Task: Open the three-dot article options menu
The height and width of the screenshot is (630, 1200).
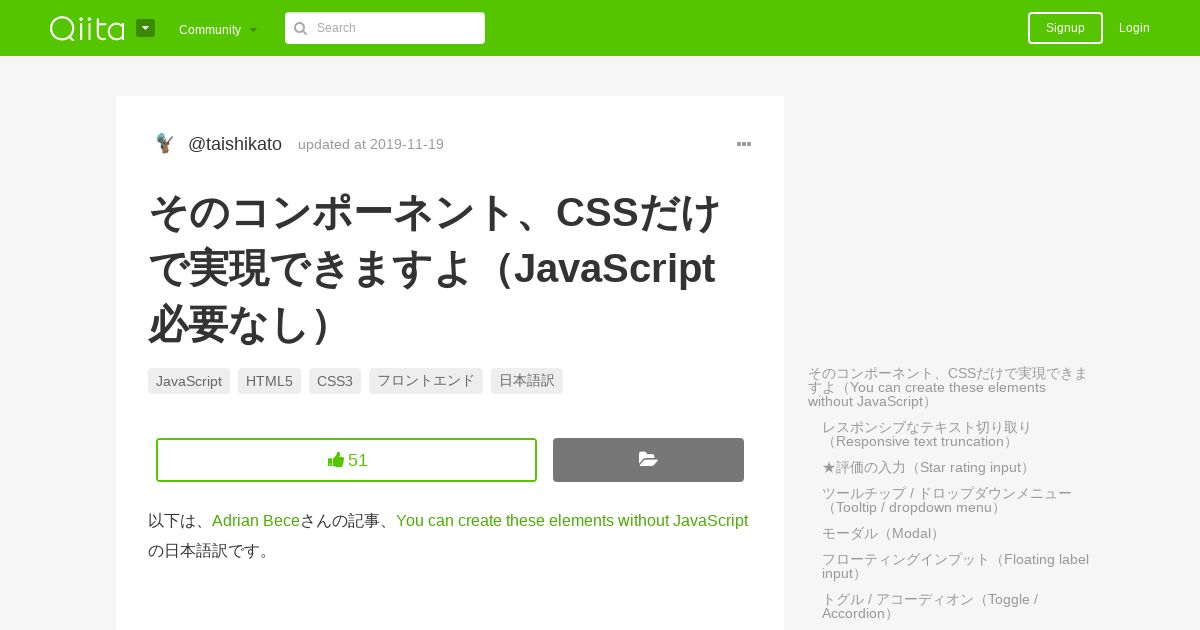Action: pos(744,144)
